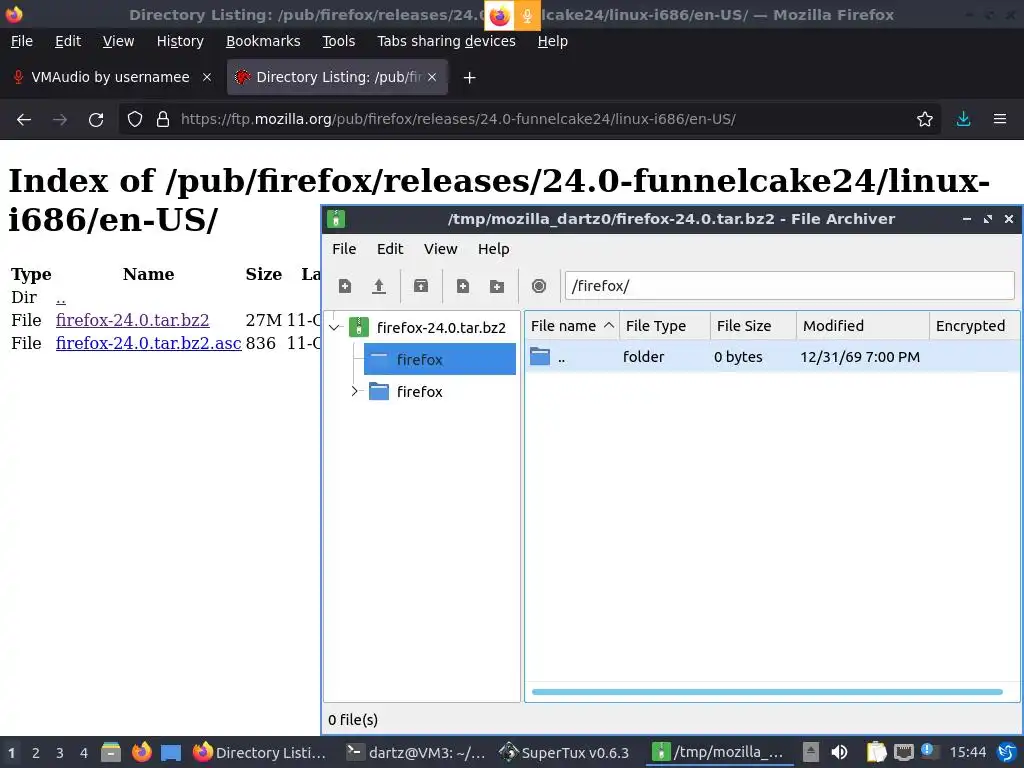
Task: Switch to virtual desktop 2
Action: tap(36, 753)
